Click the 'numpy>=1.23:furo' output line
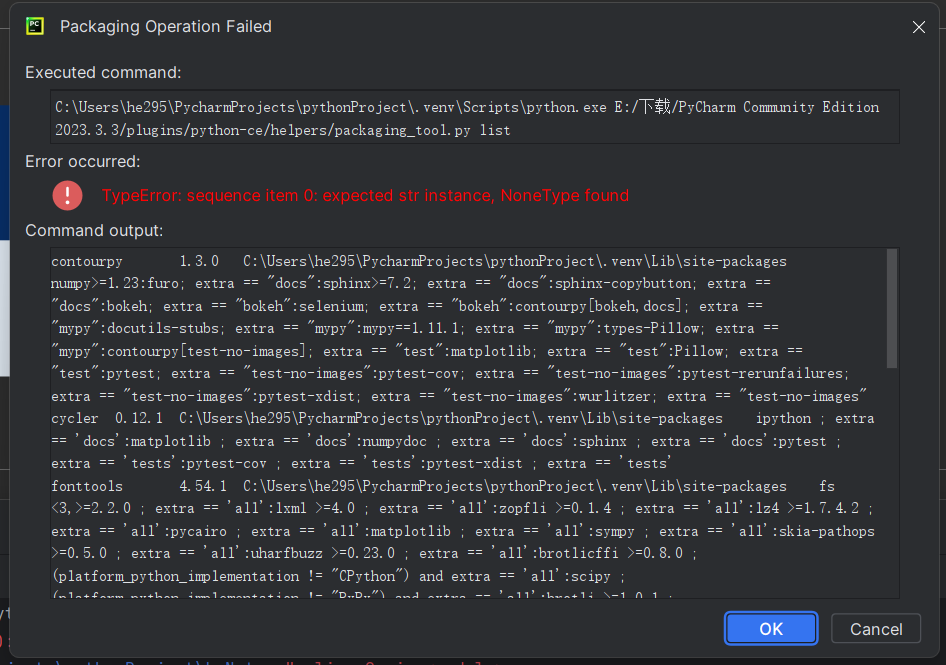The image size is (946, 665). (x=411, y=284)
